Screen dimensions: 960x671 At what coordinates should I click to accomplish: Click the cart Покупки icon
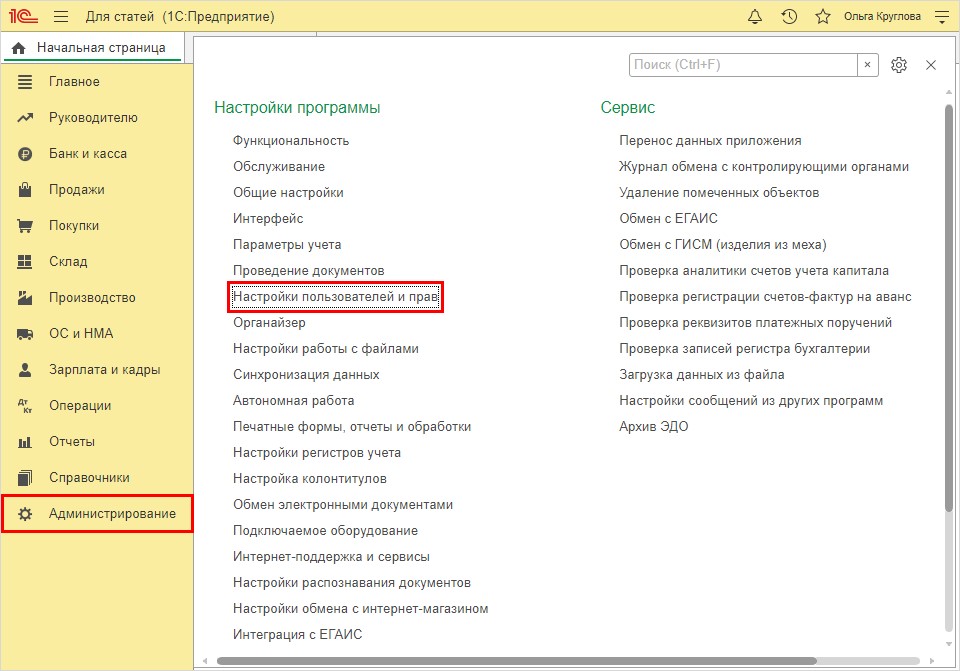pos(24,226)
